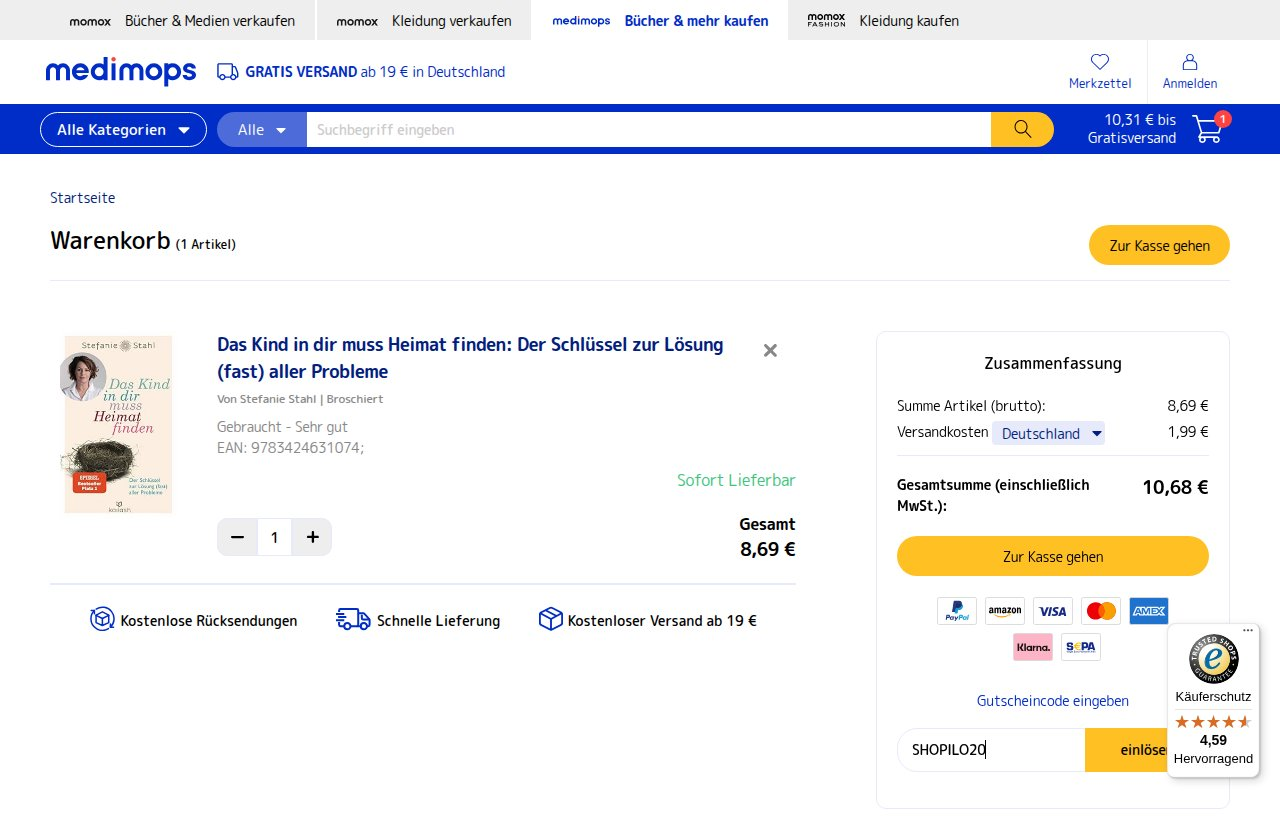Go to the Startseite breadcrumb

coord(83,198)
